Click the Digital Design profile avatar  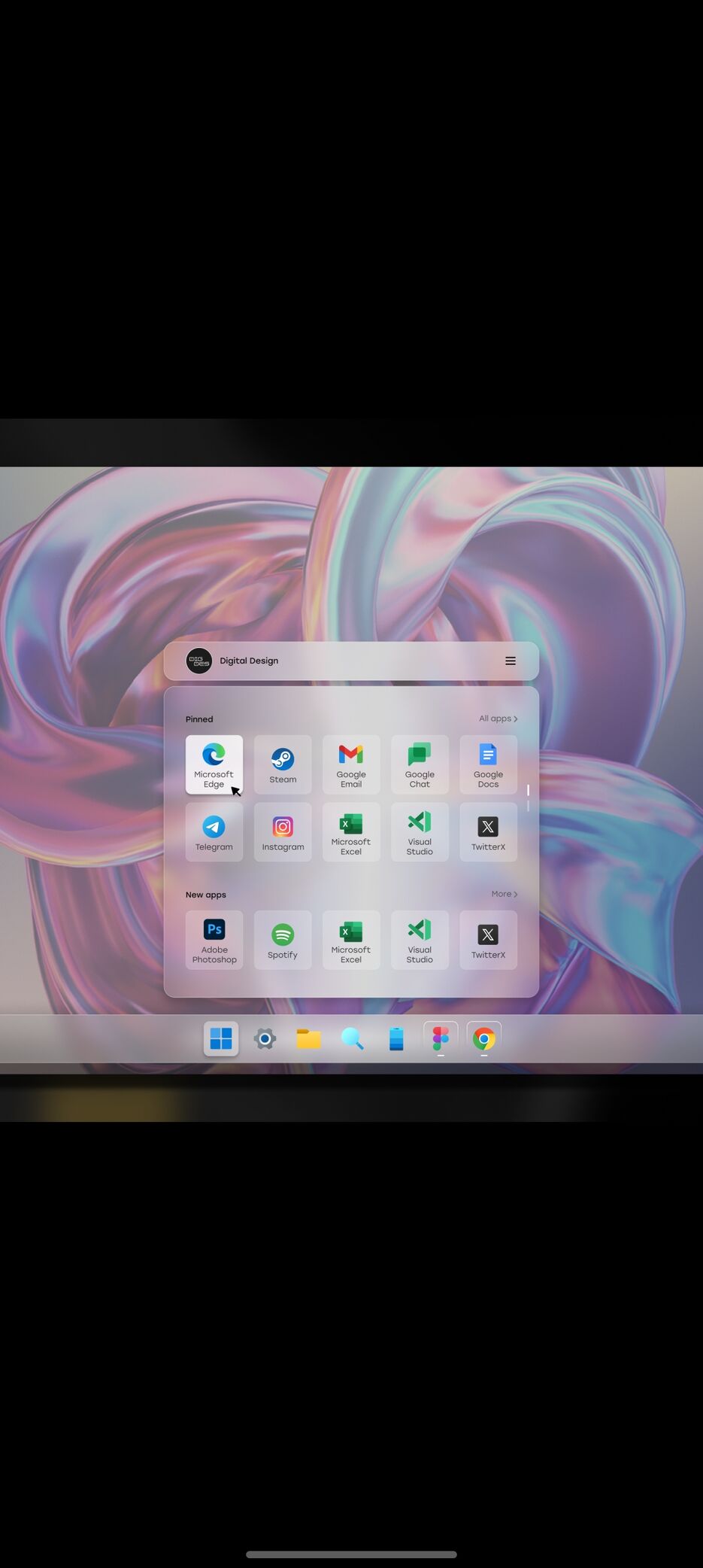tap(199, 661)
